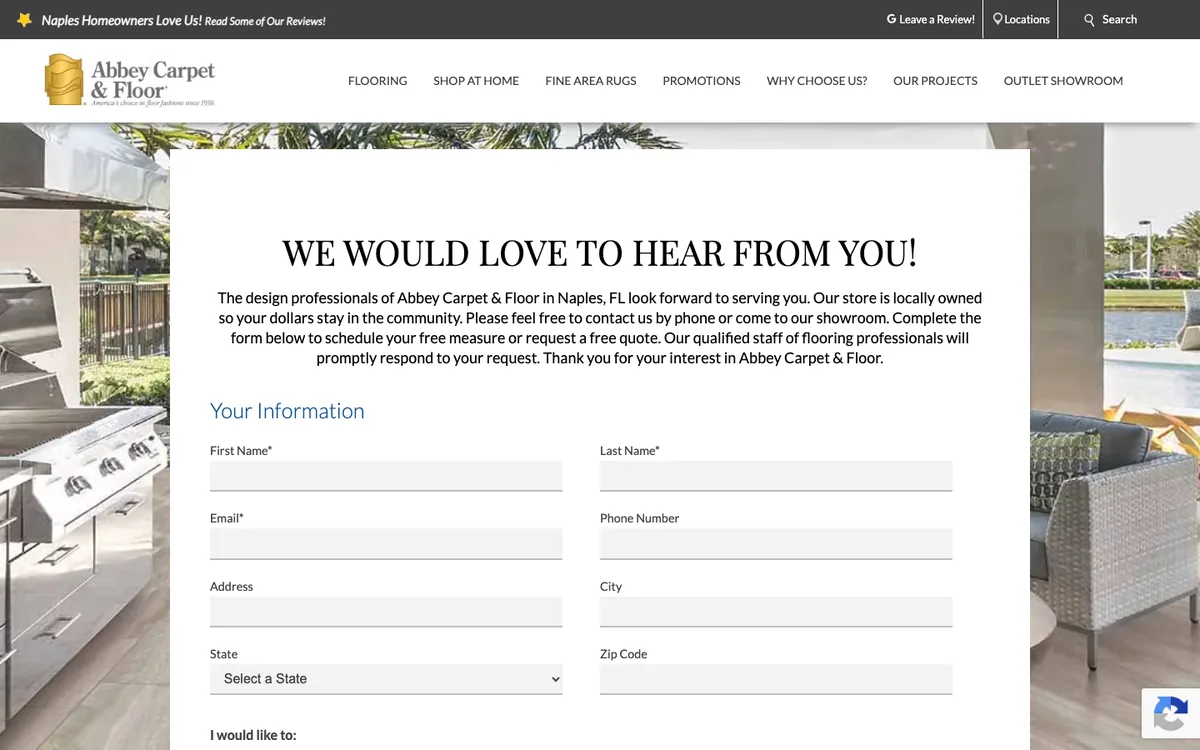Open the Locations link
1200x750 pixels.
pyautogui.click(x=1027, y=19)
